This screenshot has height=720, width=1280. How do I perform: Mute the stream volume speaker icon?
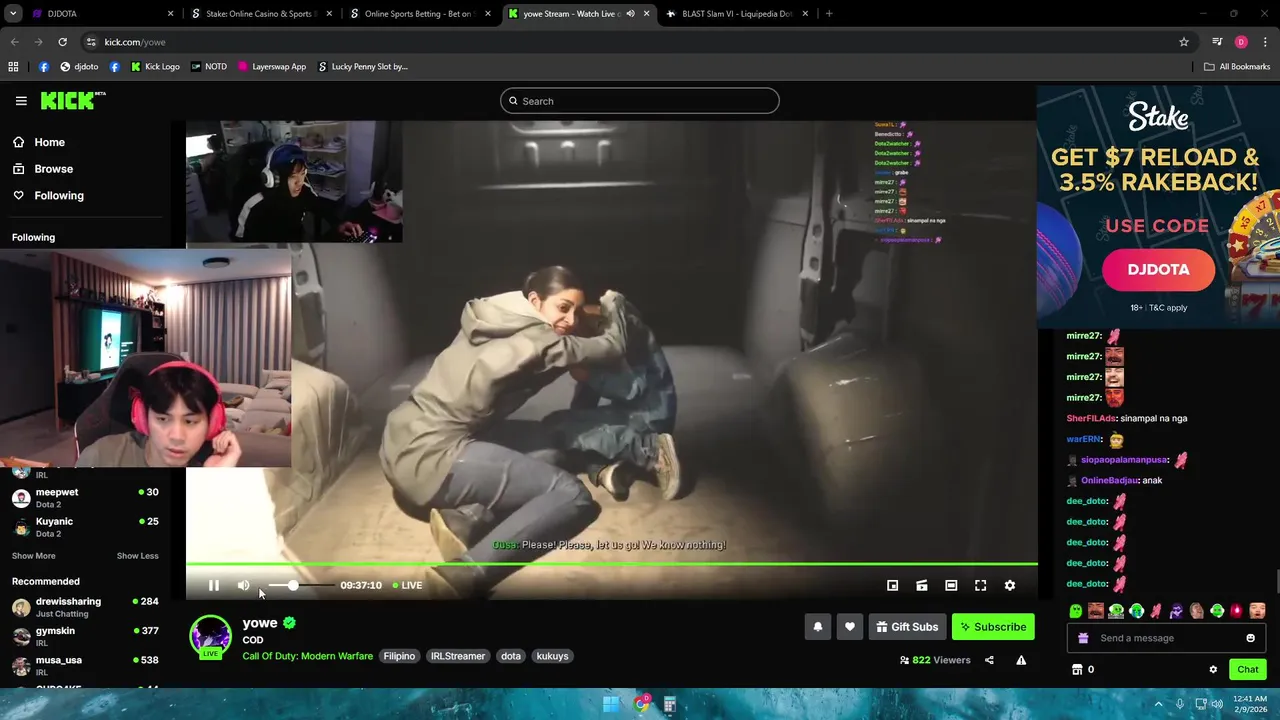click(243, 585)
